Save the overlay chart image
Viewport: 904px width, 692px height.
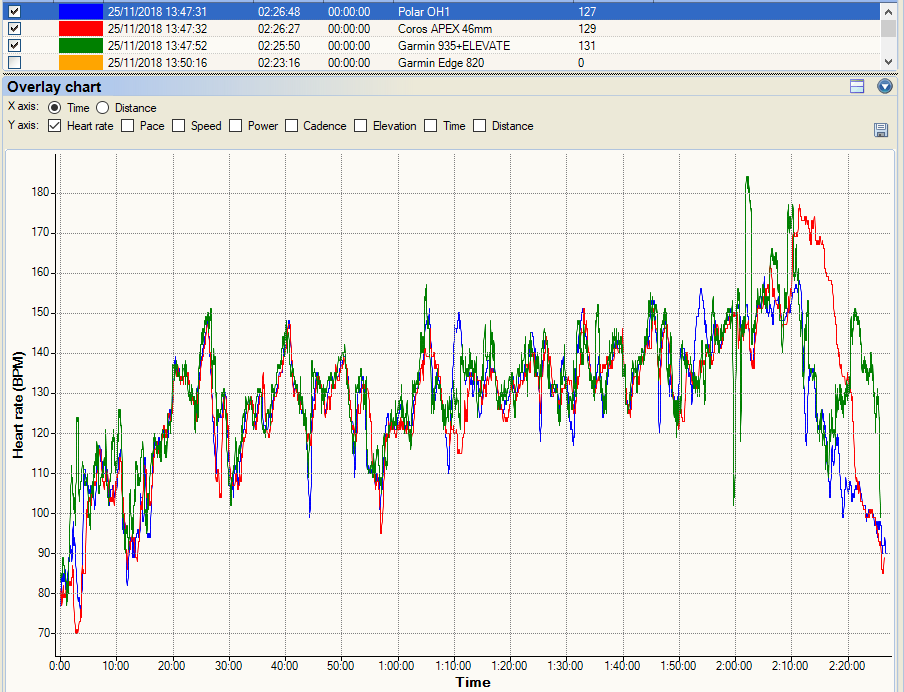[x=881, y=130]
